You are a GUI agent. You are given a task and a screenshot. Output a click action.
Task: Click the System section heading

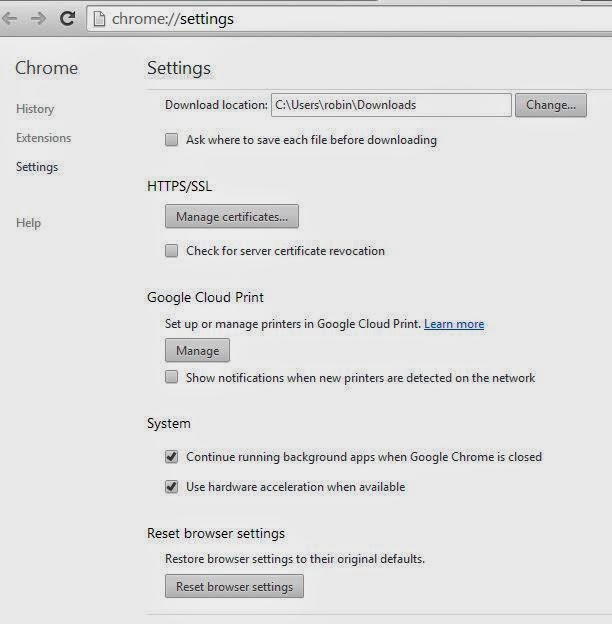[169, 423]
